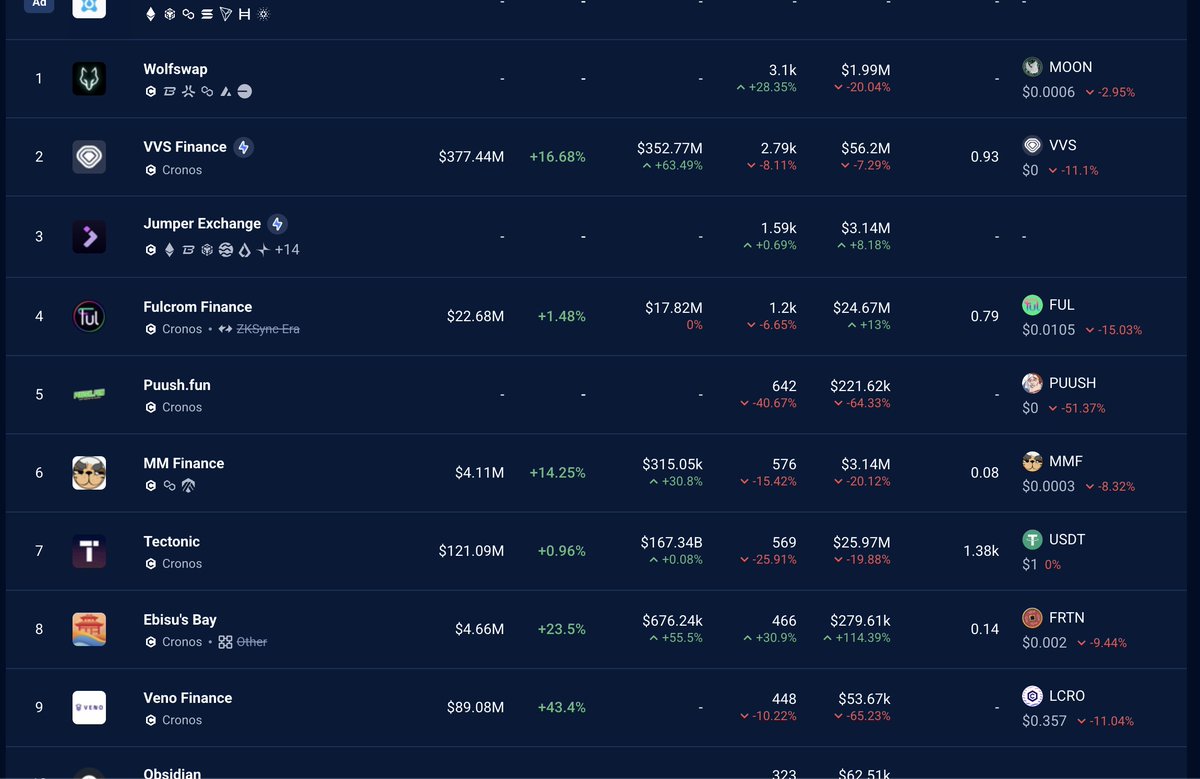
Task: Click the lightning badge next to Jumper Exchange
Action: tap(278, 224)
